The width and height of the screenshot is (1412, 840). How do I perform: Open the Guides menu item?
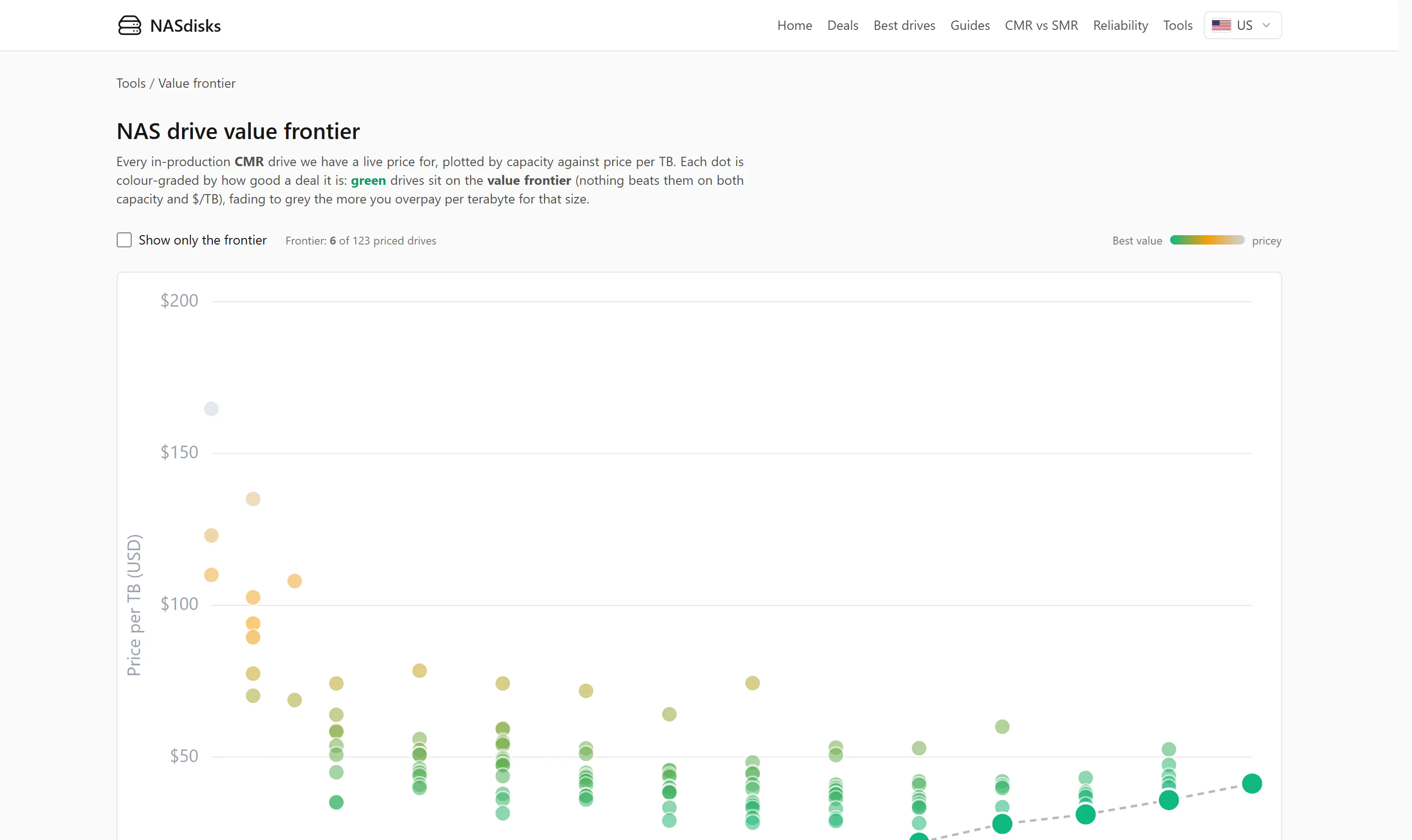click(x=970, y=26)
